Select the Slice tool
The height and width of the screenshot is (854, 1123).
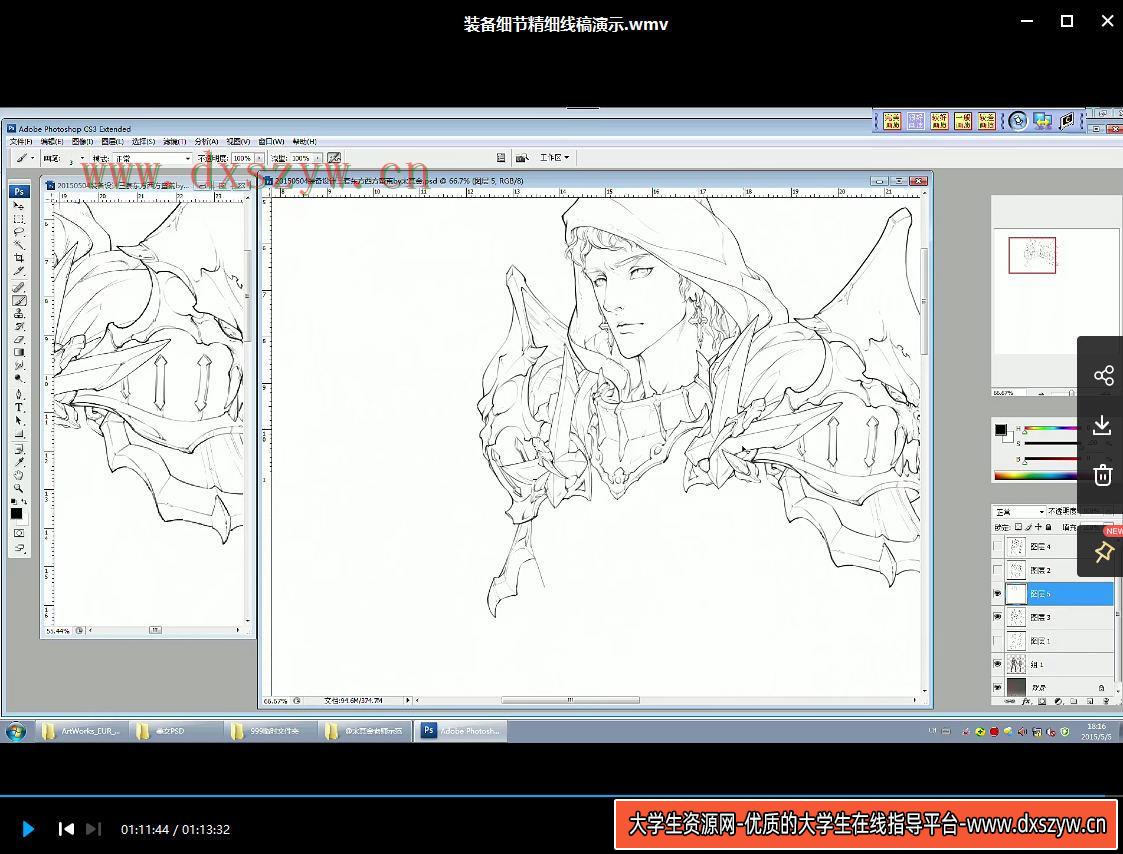coord(19,270)
